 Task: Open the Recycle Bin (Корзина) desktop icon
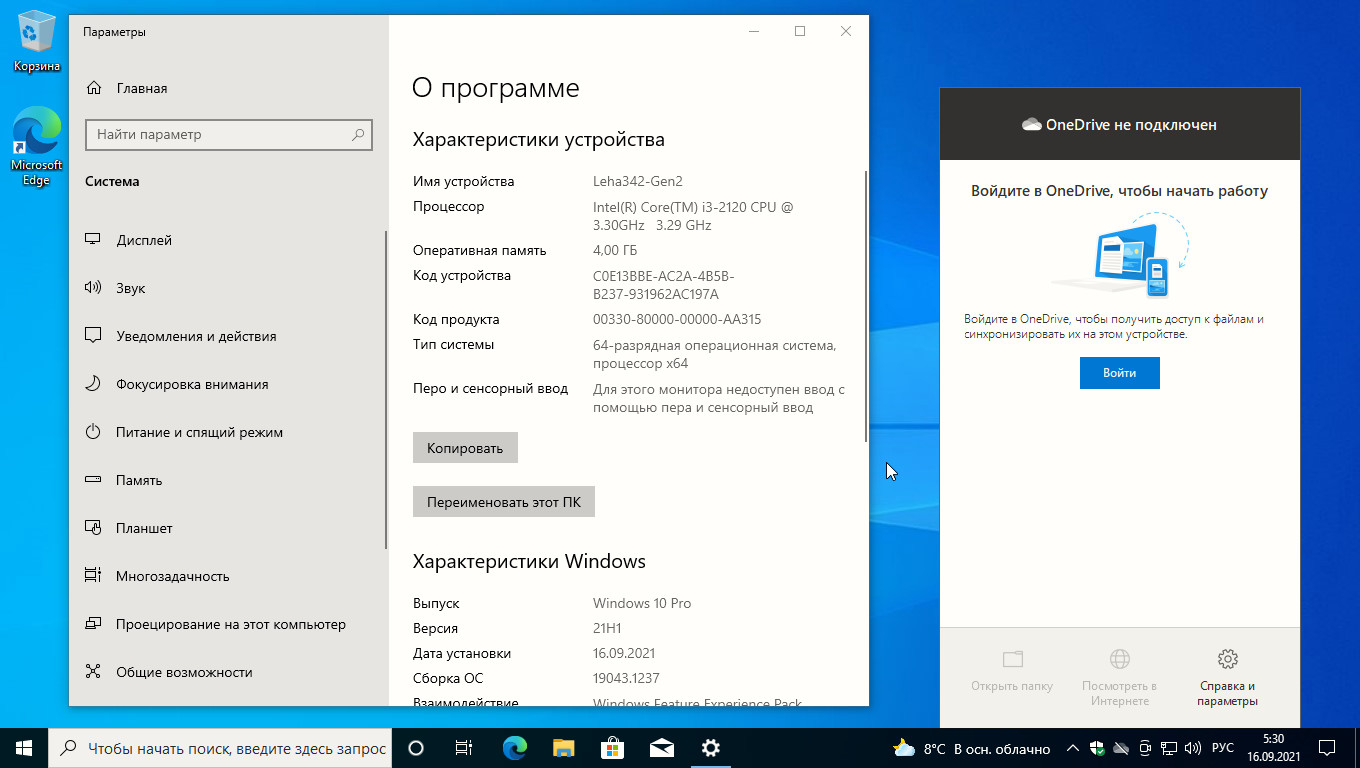click(37, 41)
